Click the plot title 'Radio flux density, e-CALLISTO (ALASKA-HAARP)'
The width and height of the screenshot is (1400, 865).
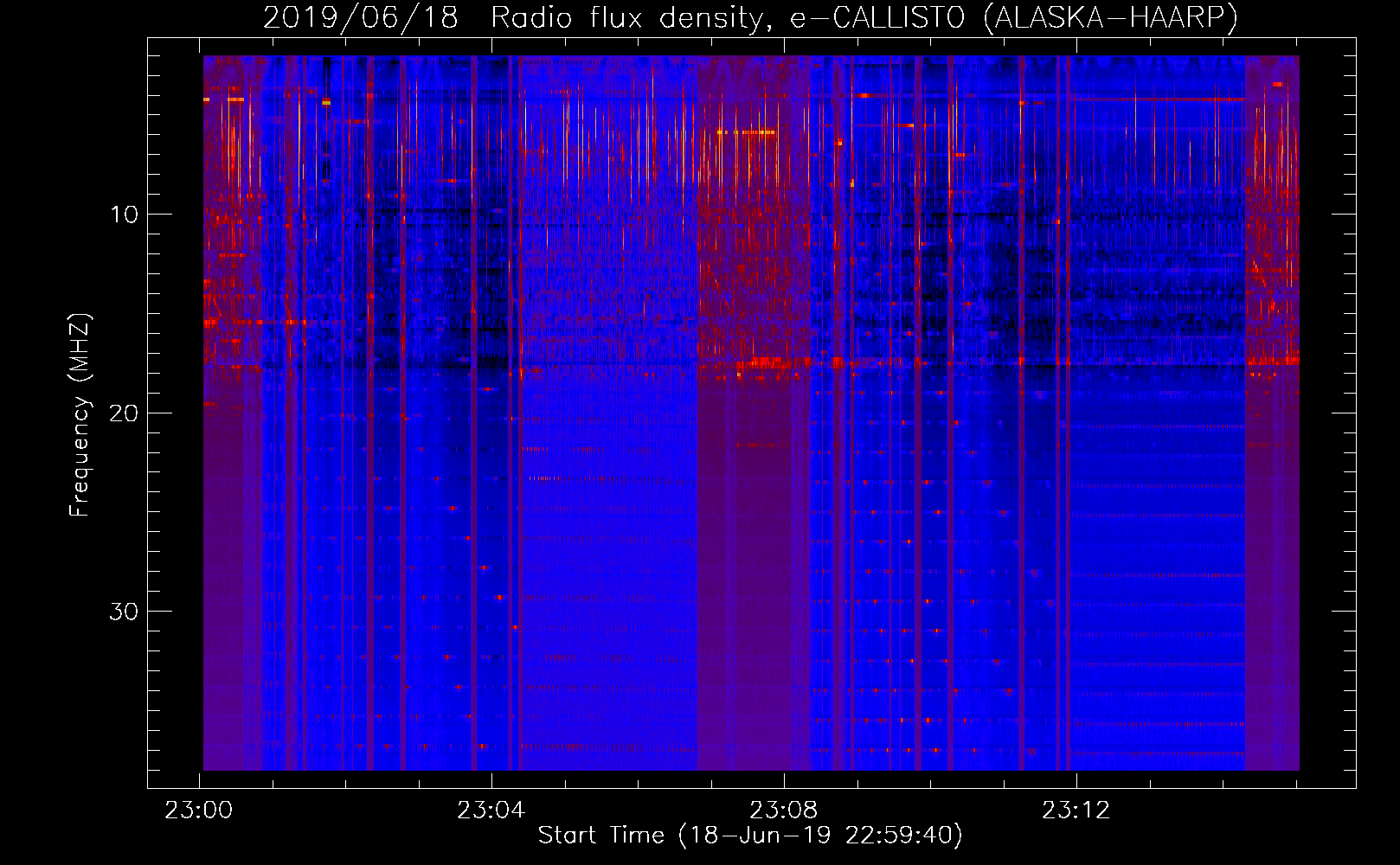[864, 18]
